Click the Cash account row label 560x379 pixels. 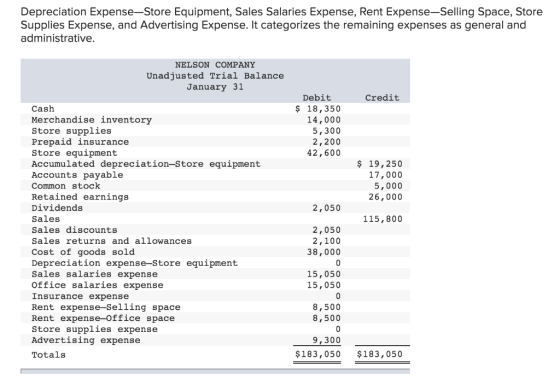[x=43, y=109]
